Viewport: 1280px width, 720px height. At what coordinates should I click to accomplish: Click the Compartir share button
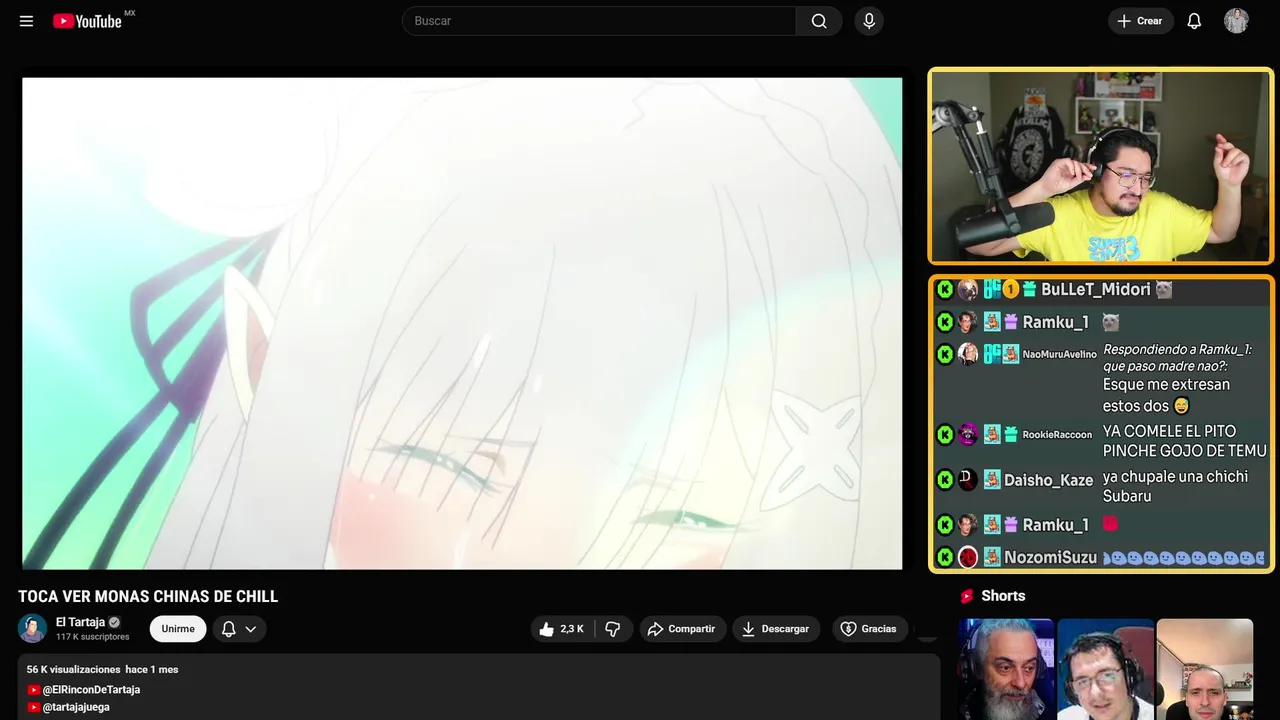(683, 629)
